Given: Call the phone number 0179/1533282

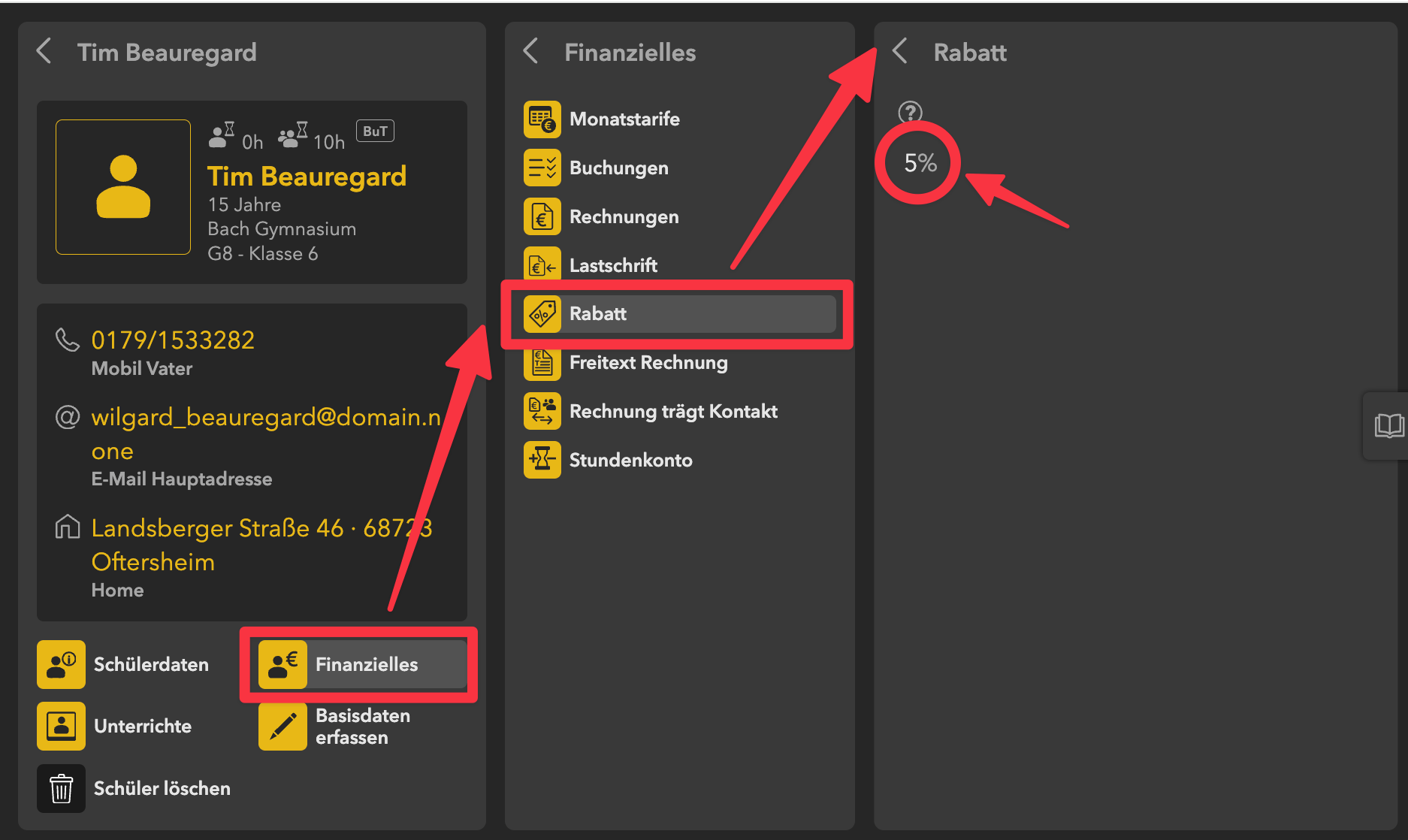Looking at the screenshot, I should click(x=173, y=340).
